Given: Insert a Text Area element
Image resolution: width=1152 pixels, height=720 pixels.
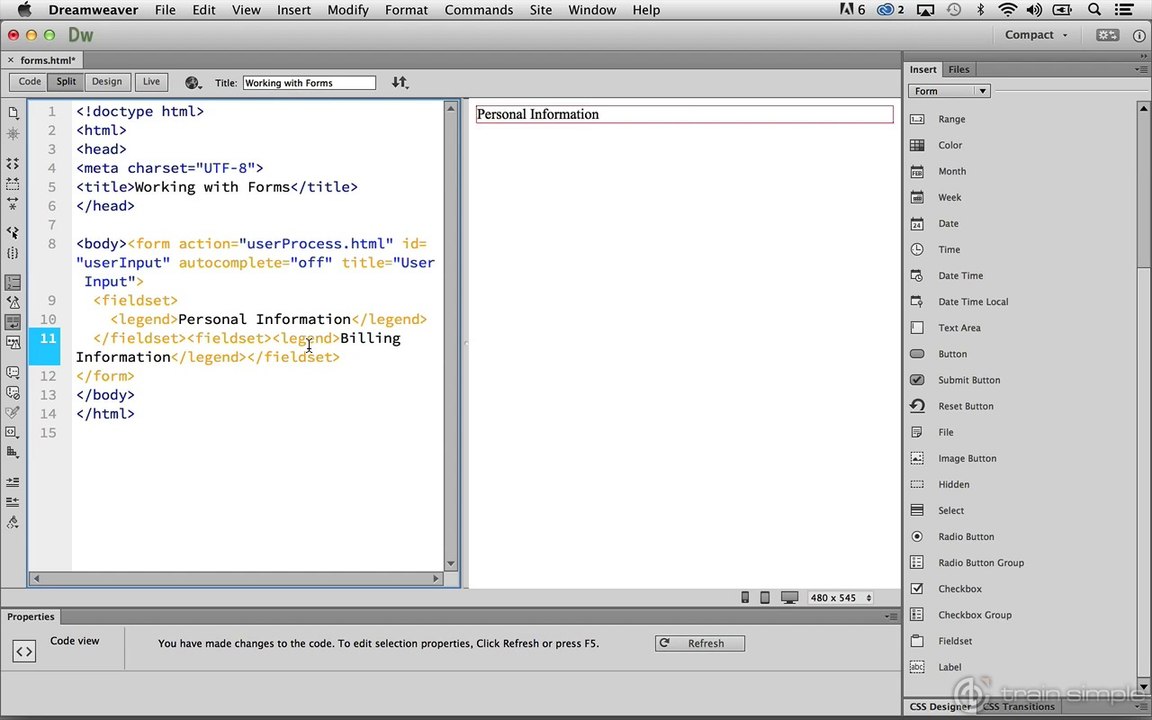Looking at the screenshot, I should tap(959, 328).
